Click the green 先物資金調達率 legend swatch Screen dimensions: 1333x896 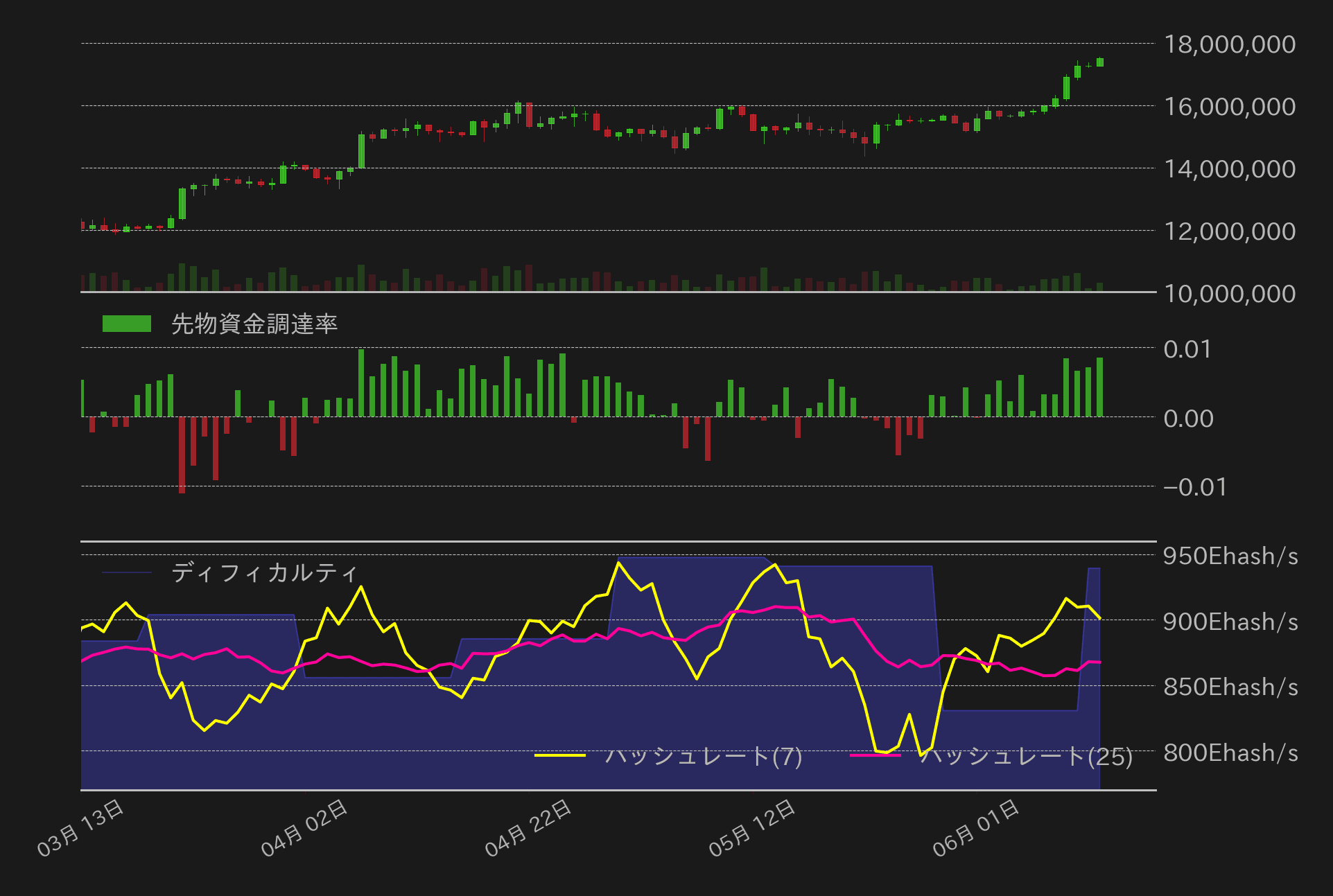coord(126,324)
